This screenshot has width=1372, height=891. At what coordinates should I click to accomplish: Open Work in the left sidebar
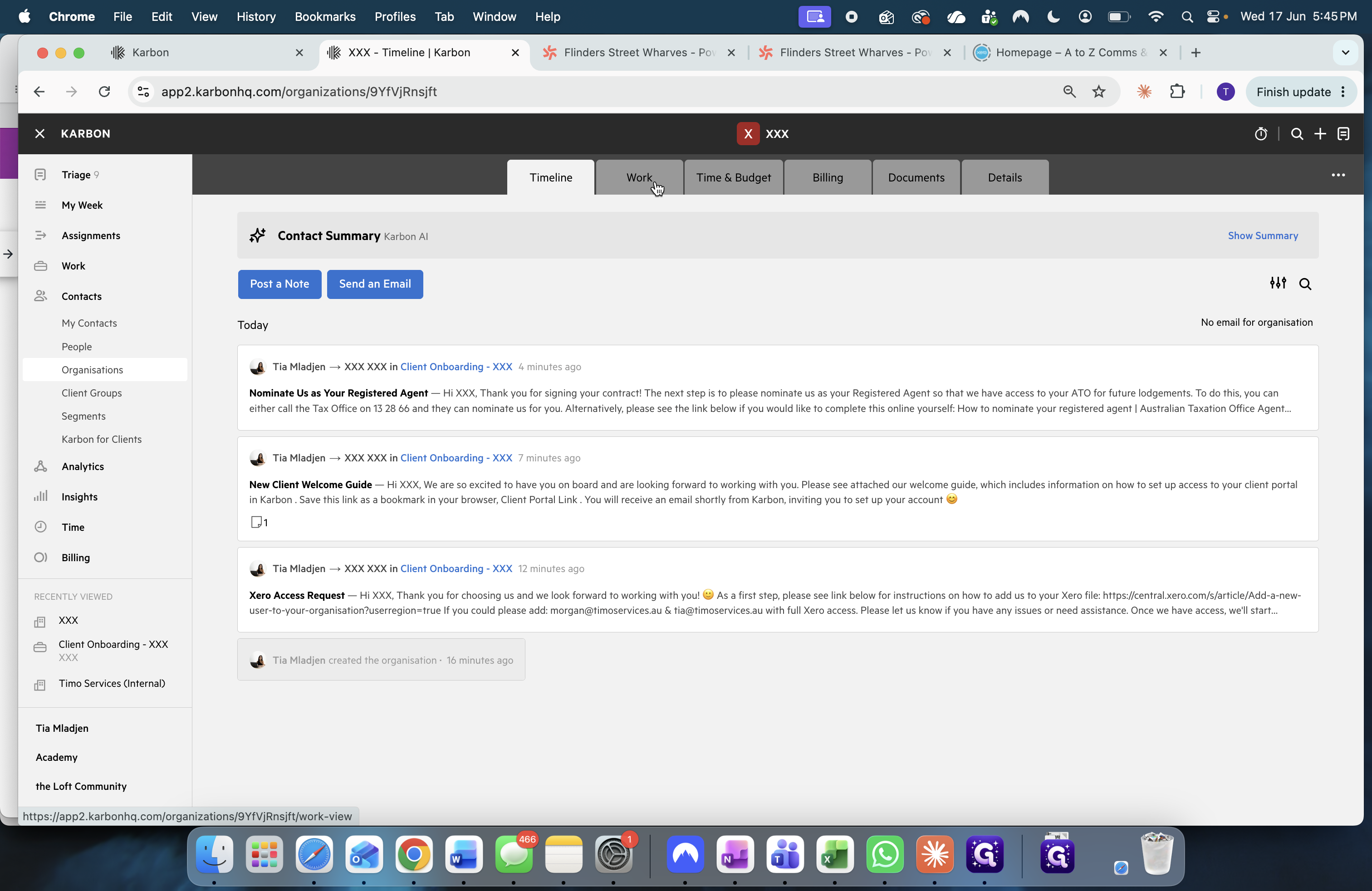(x=73, y=266)
